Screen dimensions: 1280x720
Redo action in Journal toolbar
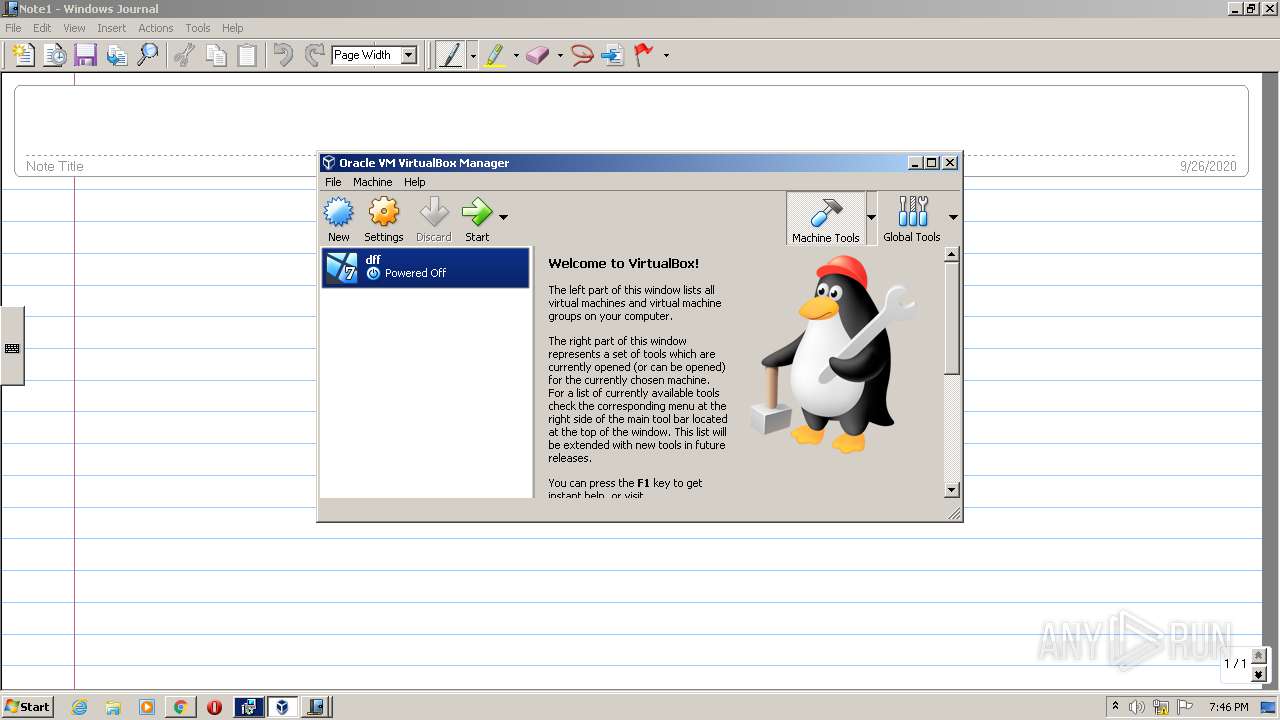point(314,55)
